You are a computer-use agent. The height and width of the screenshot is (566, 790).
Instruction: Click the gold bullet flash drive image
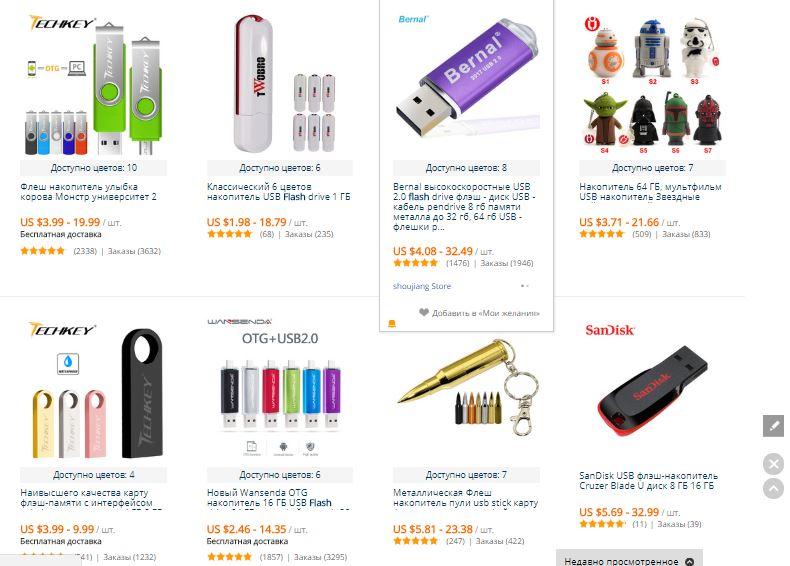click(x=467, y=388)
